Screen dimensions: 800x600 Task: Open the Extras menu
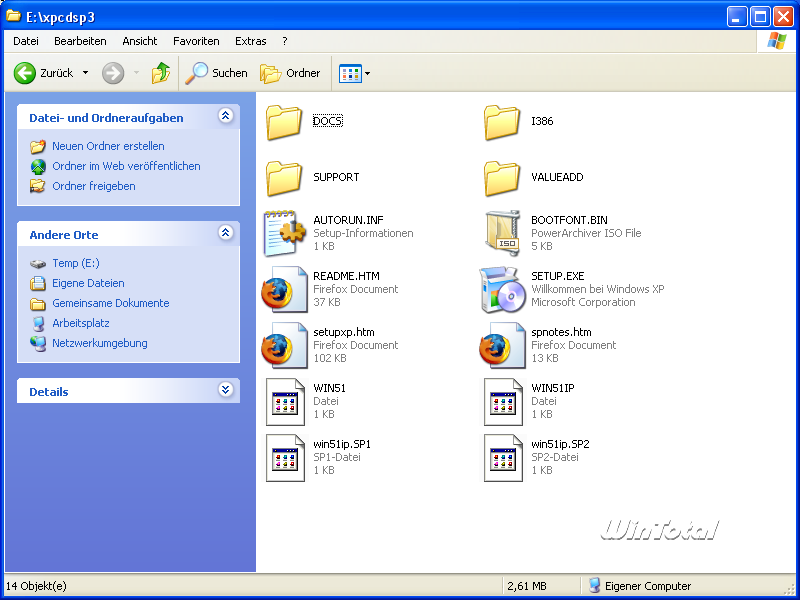tap(251, 41)
